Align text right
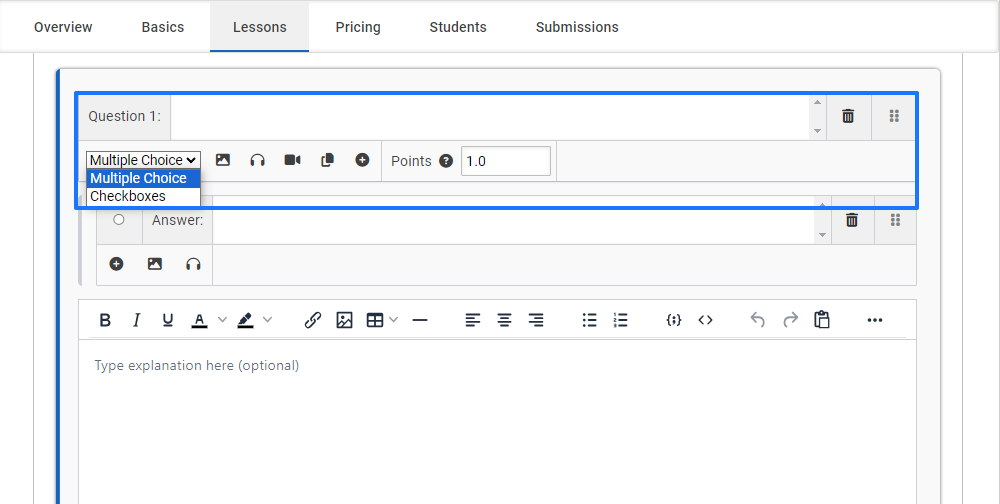The width and height of the screenshot is (1000, 504). pos(536,320)
